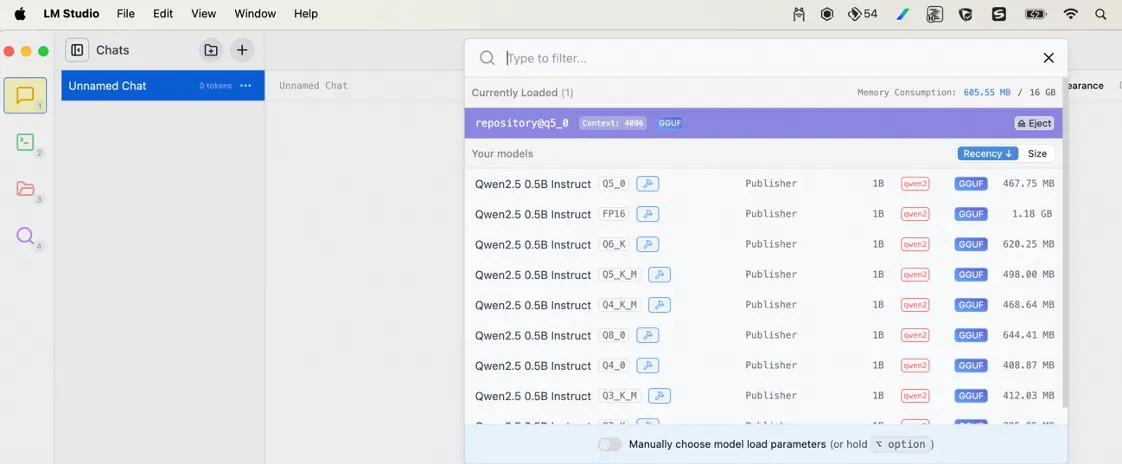Viewport: 1122px width, 464px height.
Task: Sort models by Size
Action: [1037, 153]
